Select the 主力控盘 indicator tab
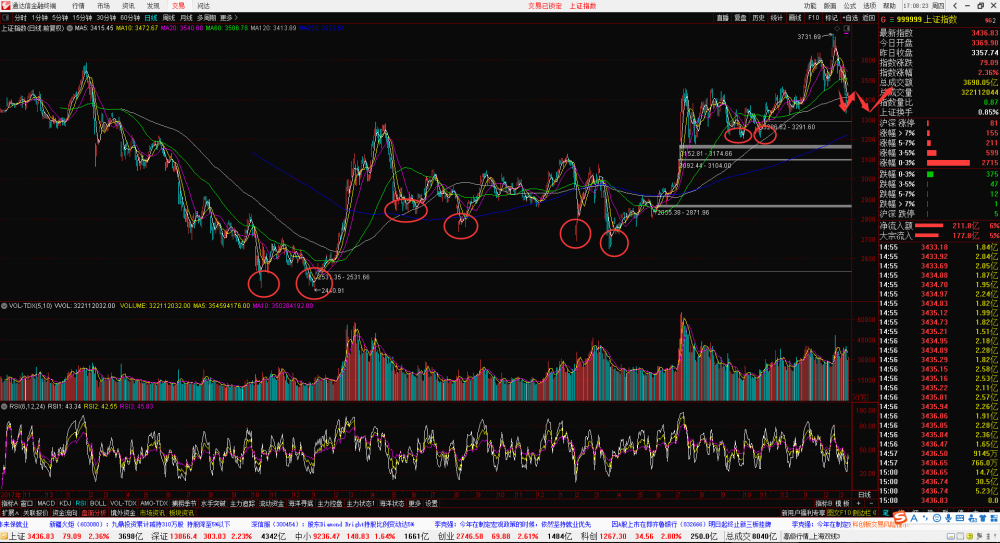This screenshot has width=1000, height=543. [x=330, y=503]
